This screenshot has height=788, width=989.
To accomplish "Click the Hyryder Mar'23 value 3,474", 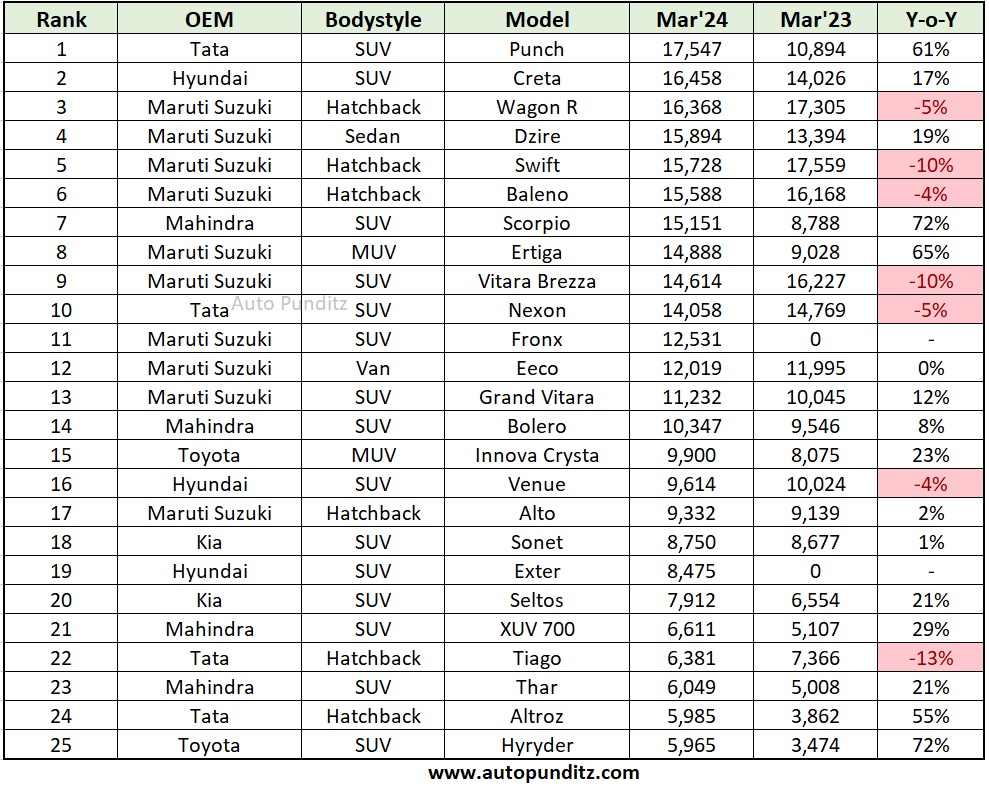I will [x=816, y=745].
